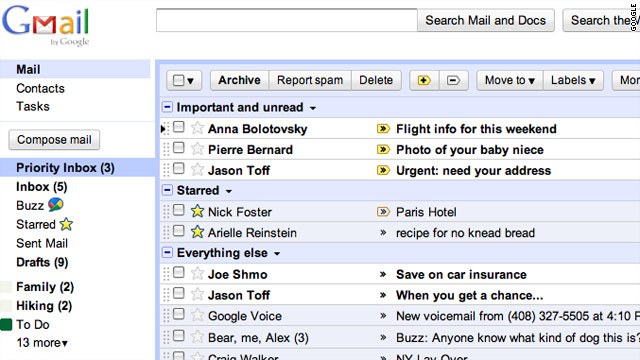
Task: Click importance marker on Buzz: Anyone know message
Action: pos(383,338)
